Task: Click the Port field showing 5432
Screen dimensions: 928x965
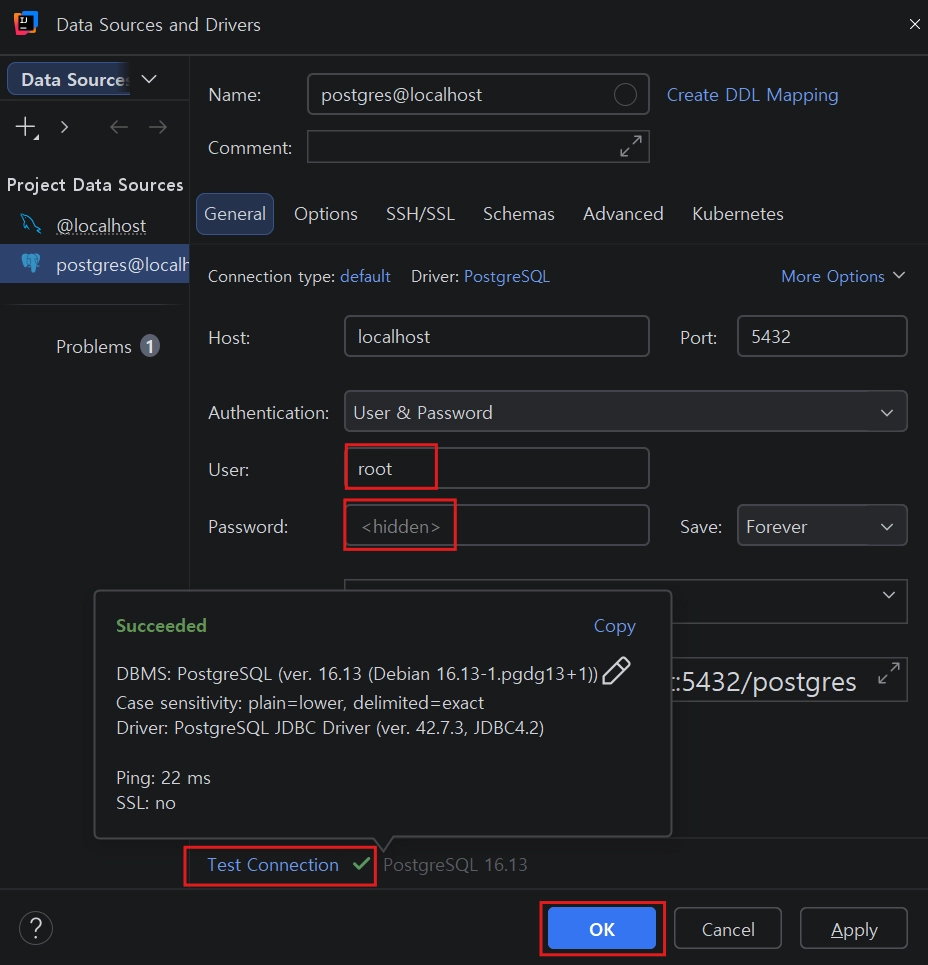Action: coord(822,336)
